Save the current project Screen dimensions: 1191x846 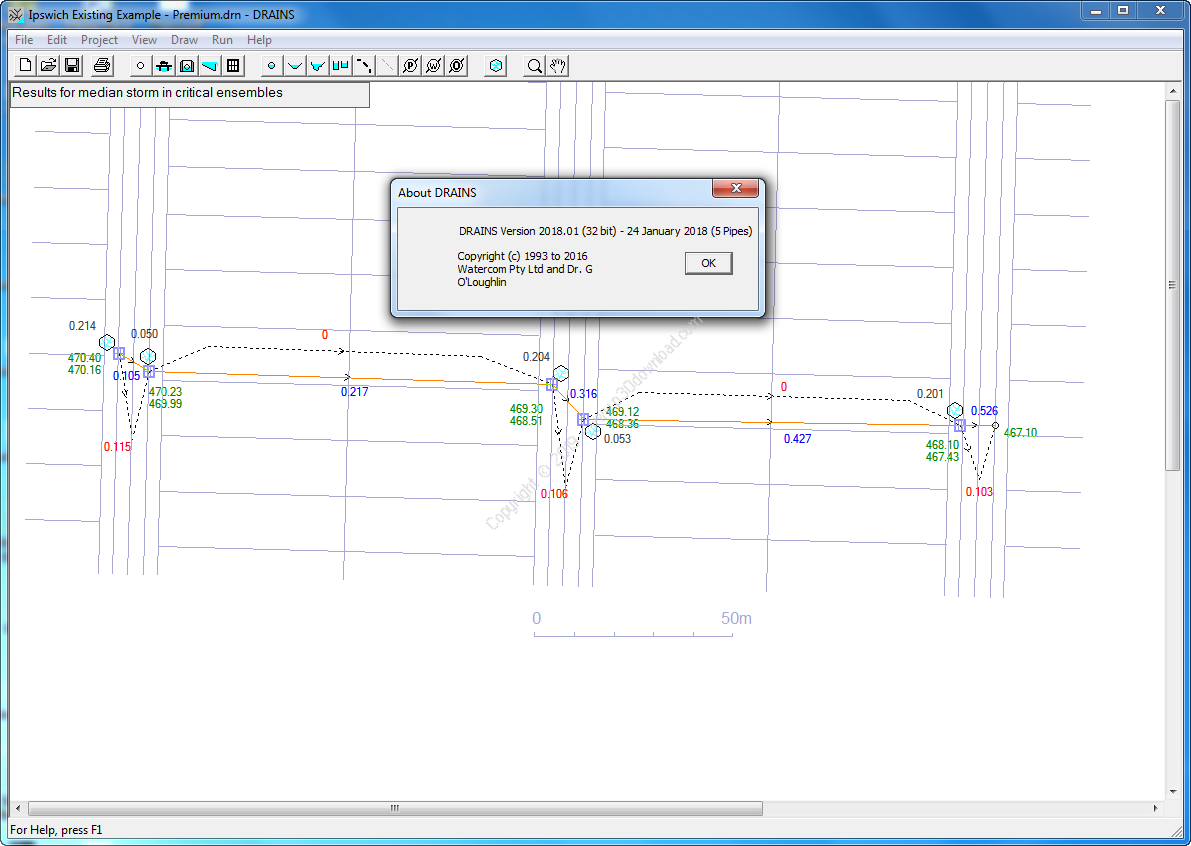point(71,65)
